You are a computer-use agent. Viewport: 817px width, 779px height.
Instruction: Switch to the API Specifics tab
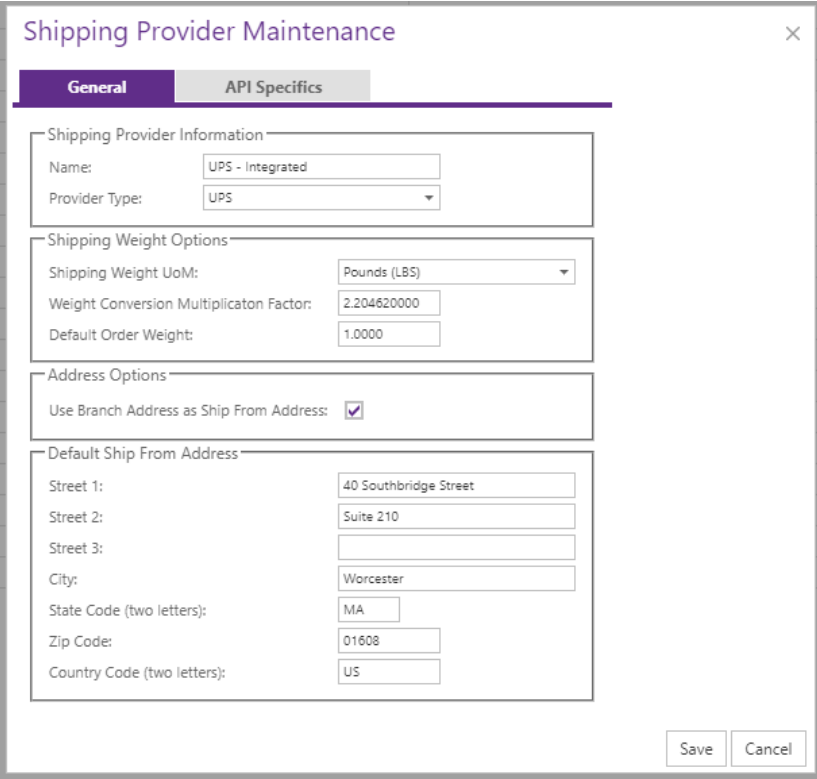coord(273,86)
